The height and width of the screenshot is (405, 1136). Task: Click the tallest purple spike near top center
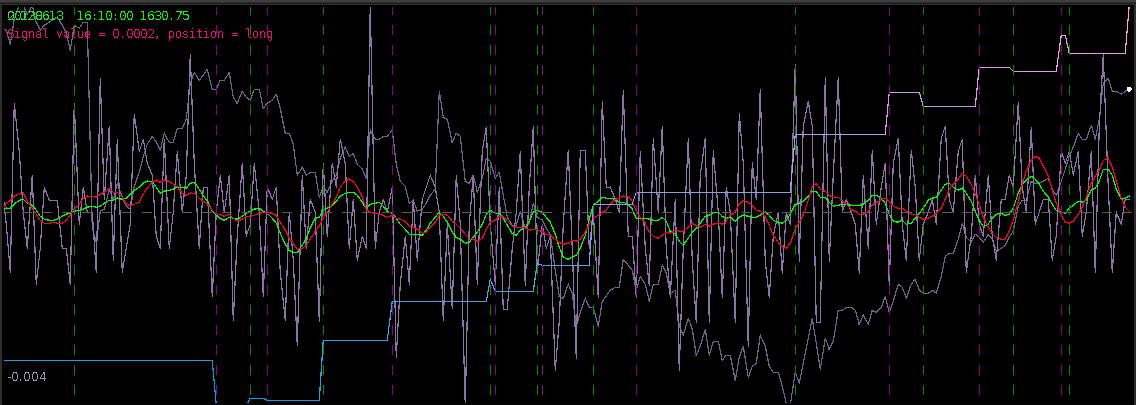coord(370,12)
